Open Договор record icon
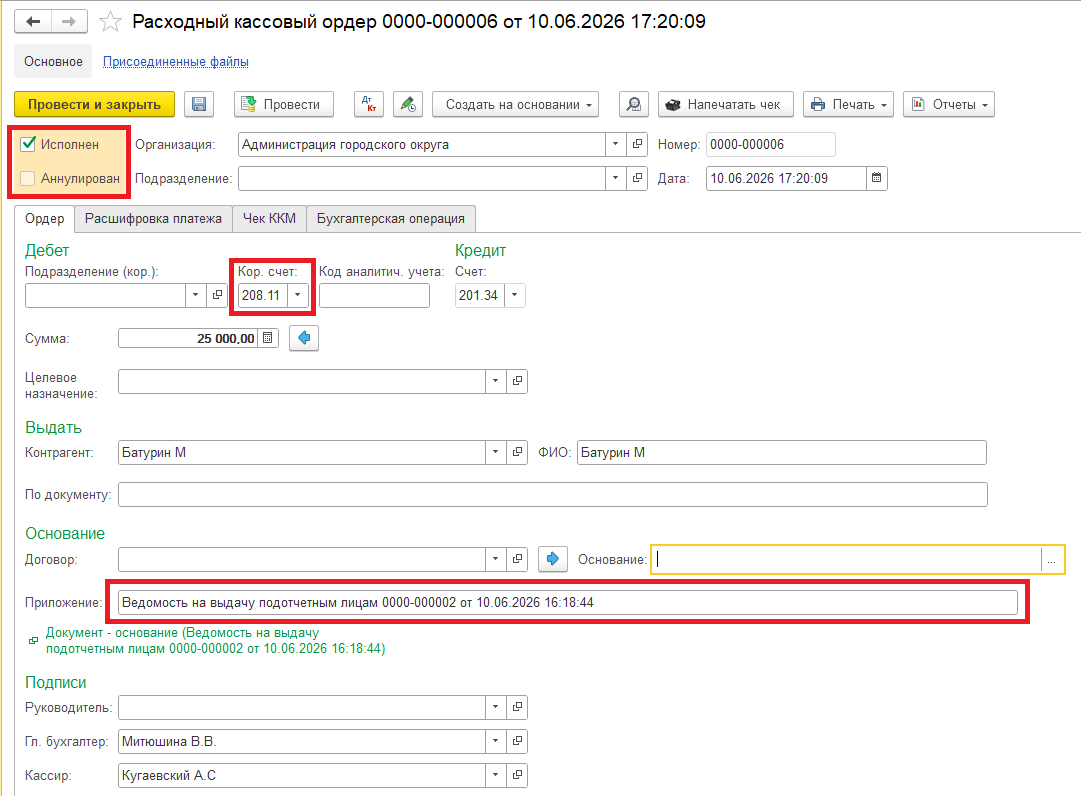The height and width of the screenshot is (796, 1081). coord(517,559)
